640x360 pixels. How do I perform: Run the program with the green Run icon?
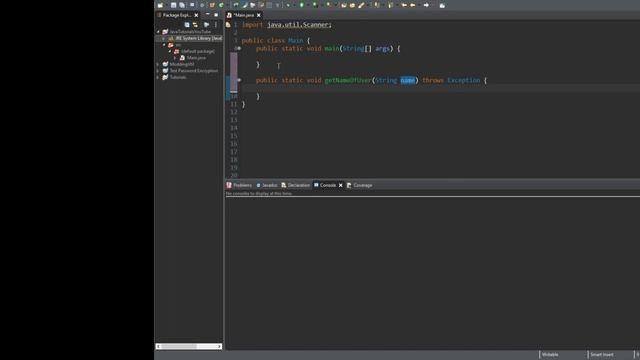(302, 5)
